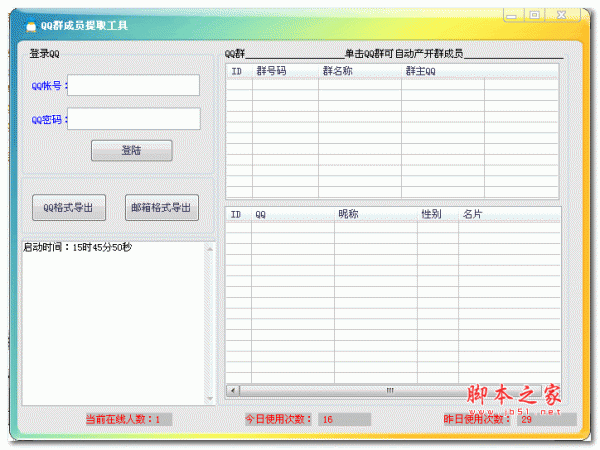Focus the QQ帐号 account input field
600x450 pixels.
(133, 85)
